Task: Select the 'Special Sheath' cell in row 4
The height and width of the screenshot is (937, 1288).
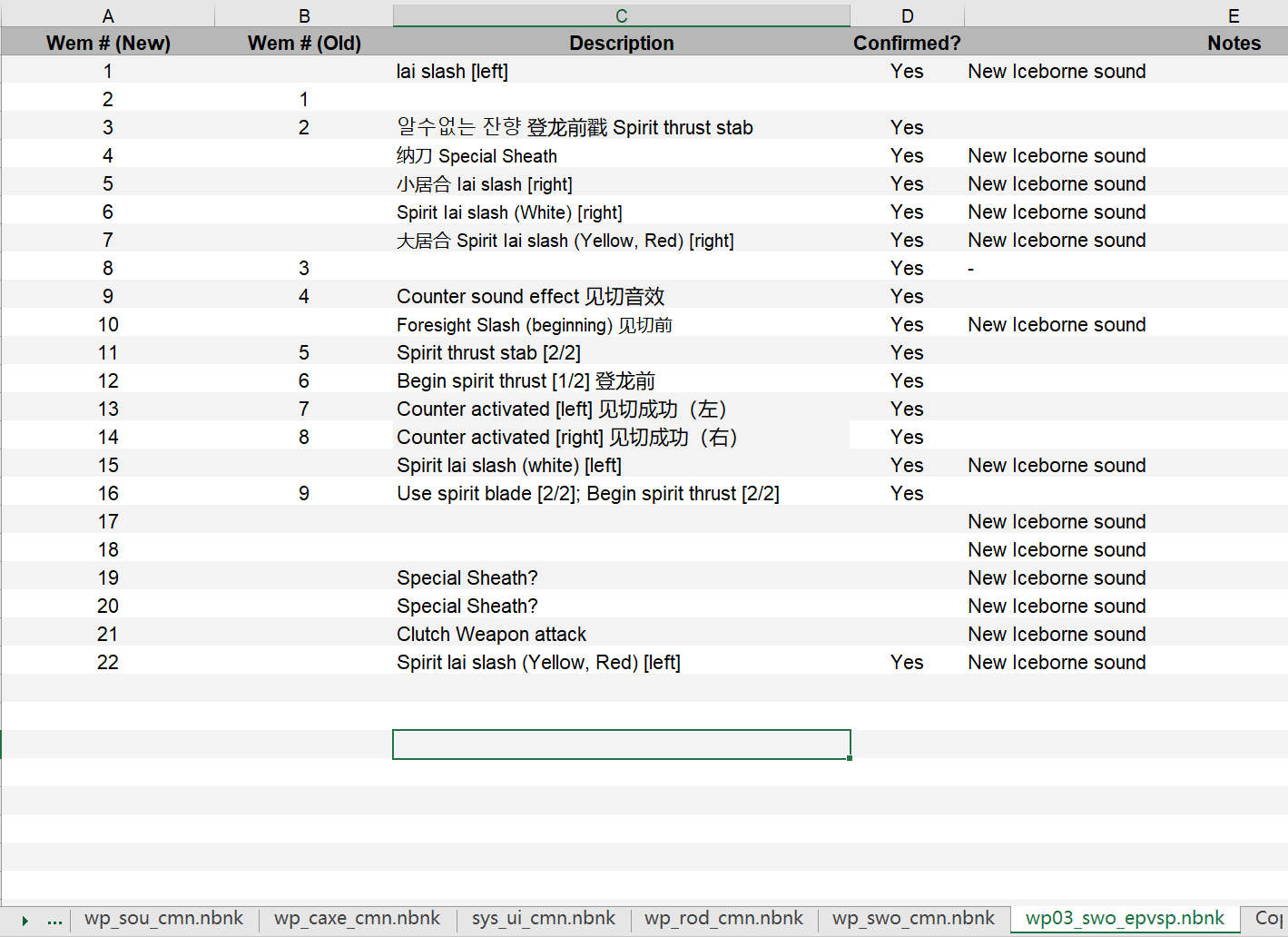Action: [621, 155]
